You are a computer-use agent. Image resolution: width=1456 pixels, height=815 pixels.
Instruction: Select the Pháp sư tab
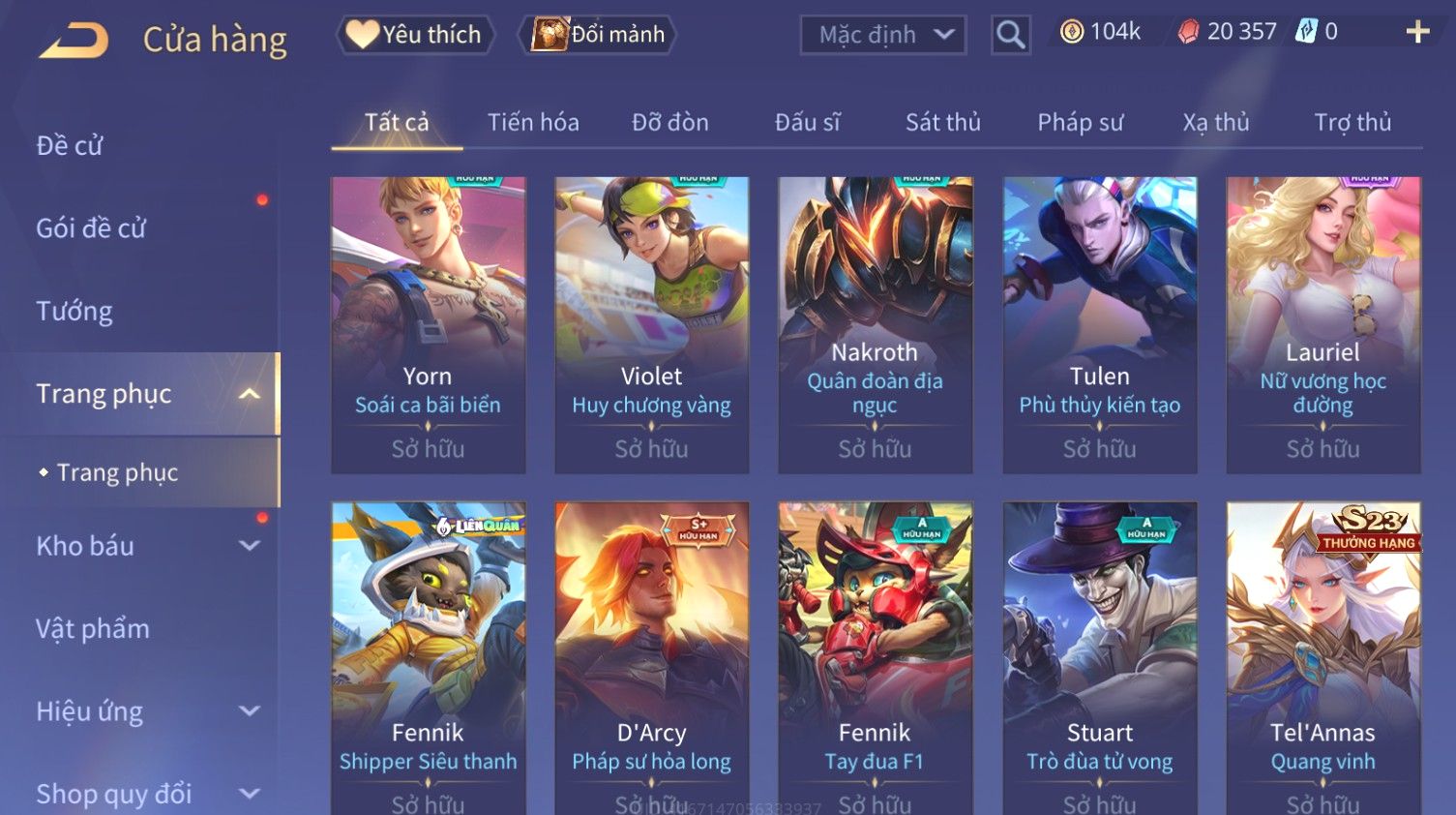click(1081, 123)
